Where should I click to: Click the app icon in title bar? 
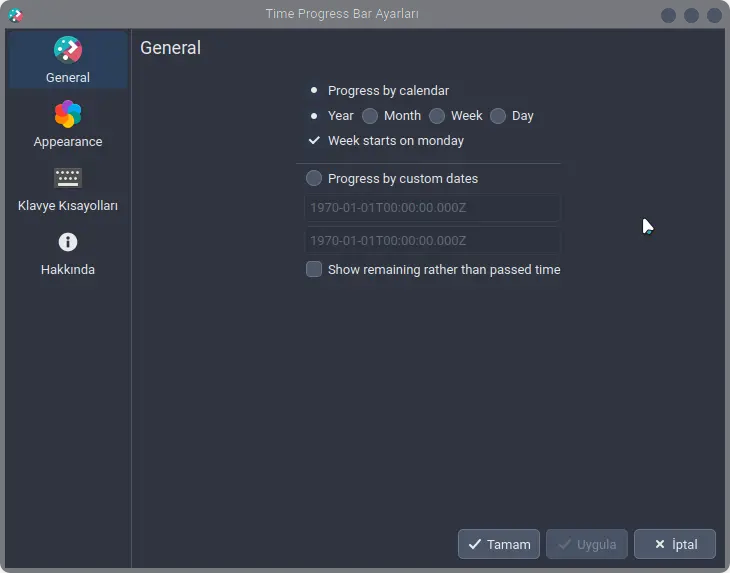pyautogui.click(x=15, y=15)
